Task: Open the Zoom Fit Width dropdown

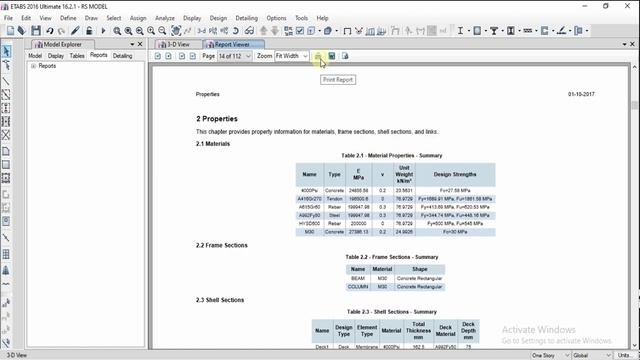Action: pos(305,56)
